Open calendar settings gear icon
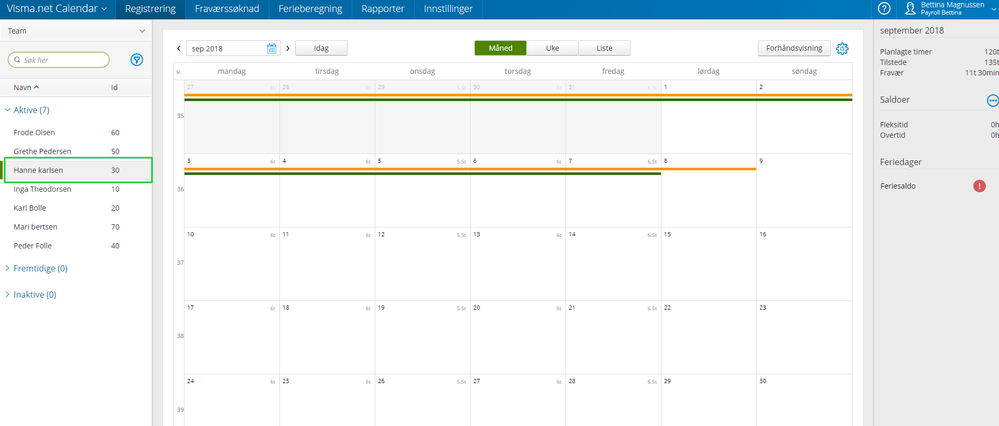 point(842,48)
